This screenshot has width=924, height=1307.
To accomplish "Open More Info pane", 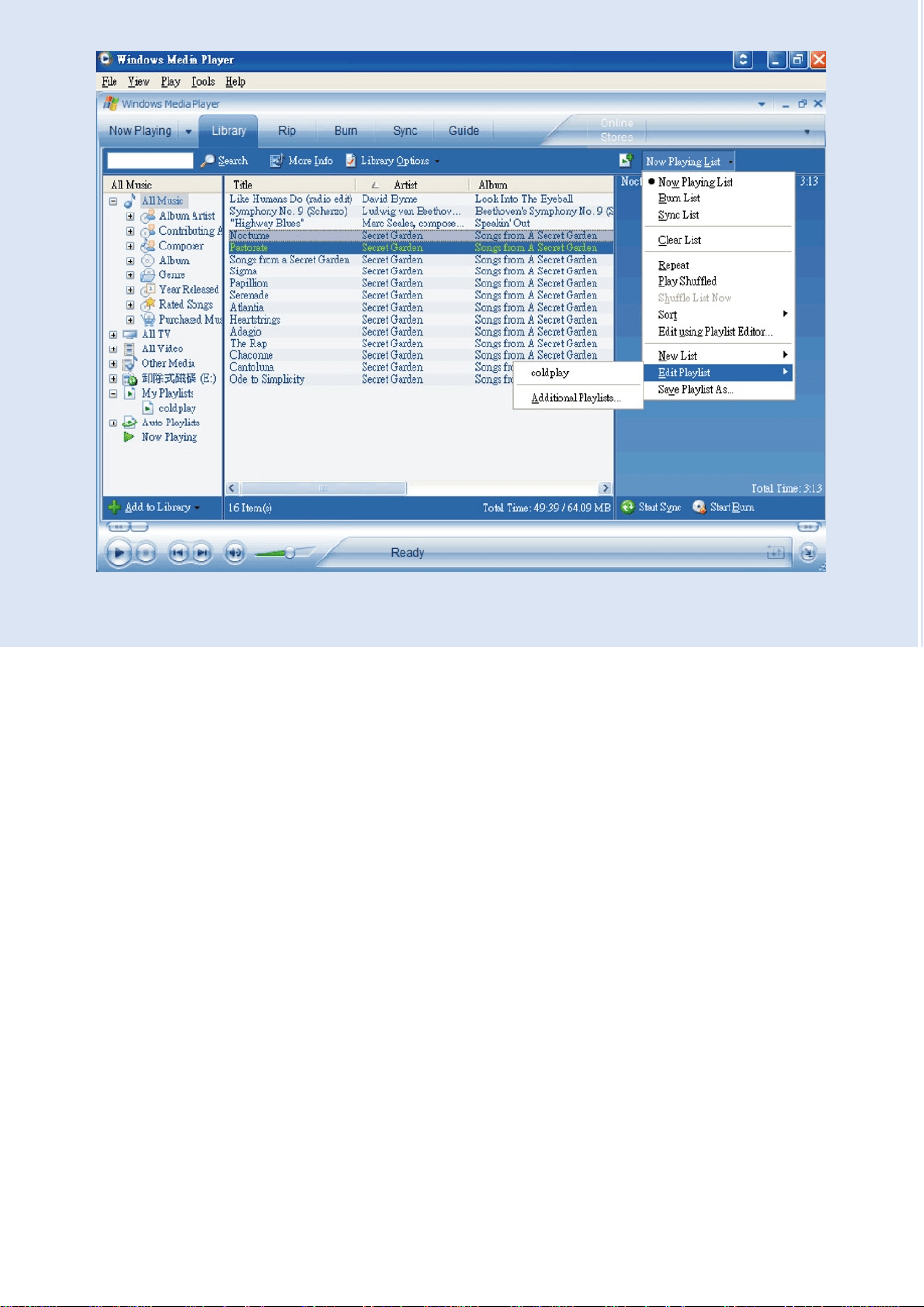I will (301, 160).
